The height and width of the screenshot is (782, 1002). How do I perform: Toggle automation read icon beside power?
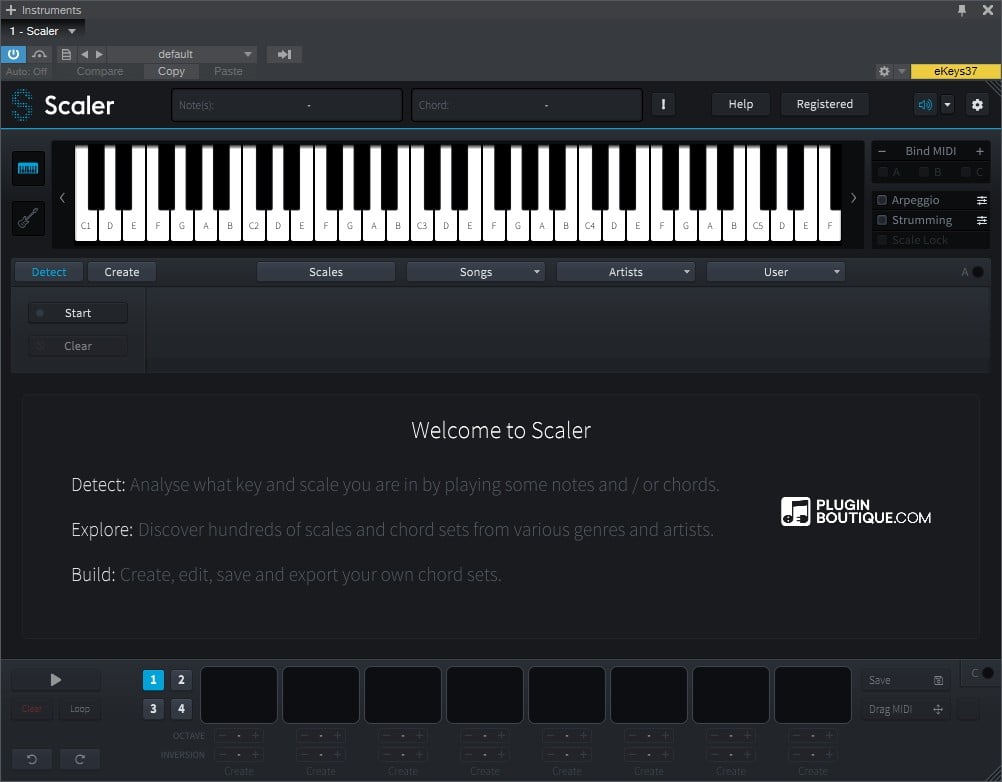[39, 54]
